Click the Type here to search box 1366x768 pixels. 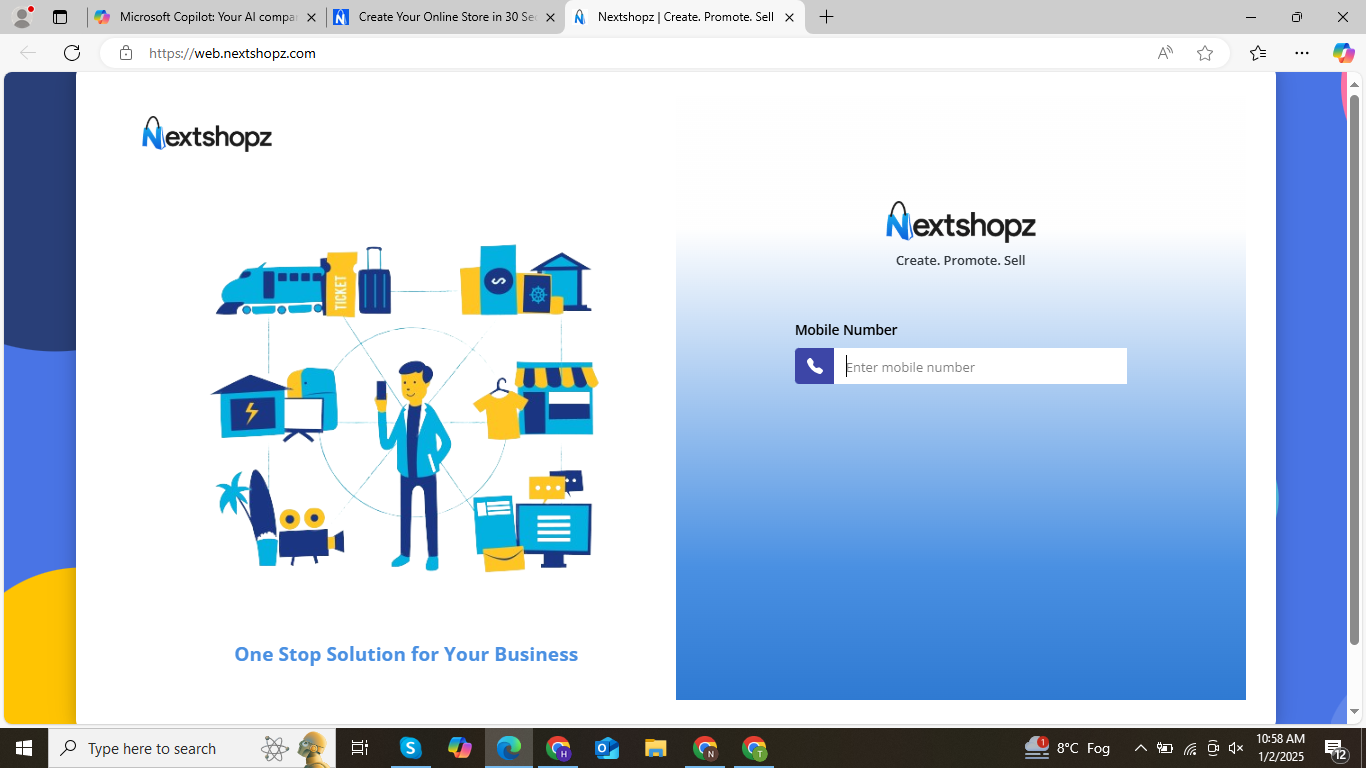tap(192, 748)
